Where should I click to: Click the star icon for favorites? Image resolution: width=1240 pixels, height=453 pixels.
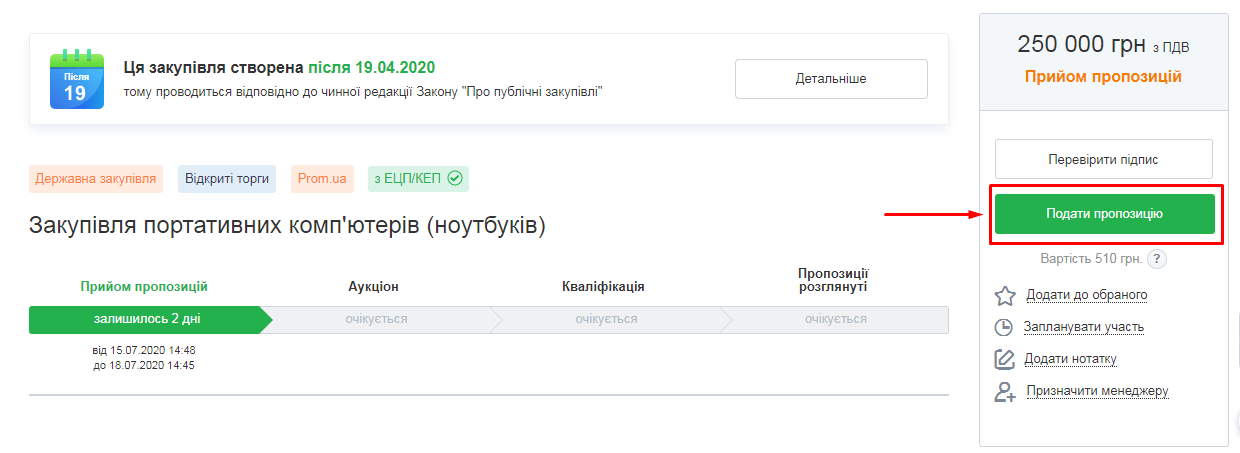coord(1005,296)
